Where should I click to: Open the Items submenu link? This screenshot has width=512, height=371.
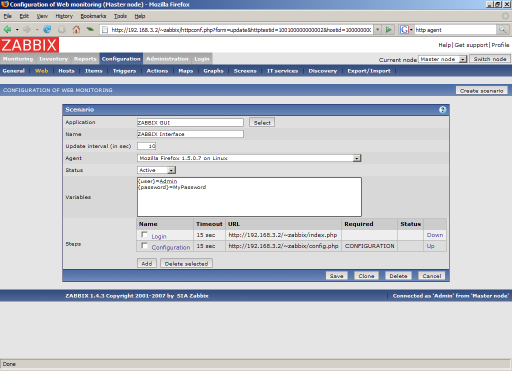[94, 71]
